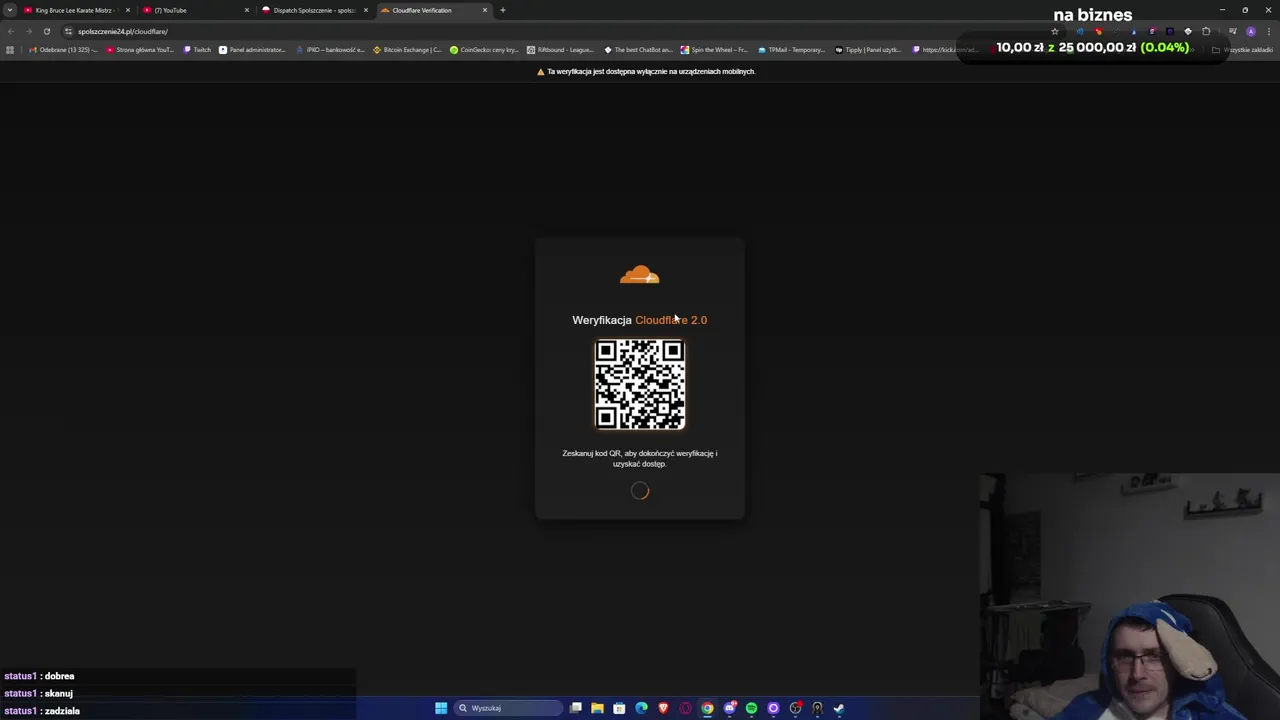Close the Cloudflare Verification tab
Image resolution: width=1280 pixels, height=720 pixels.
tap(484, 10)
